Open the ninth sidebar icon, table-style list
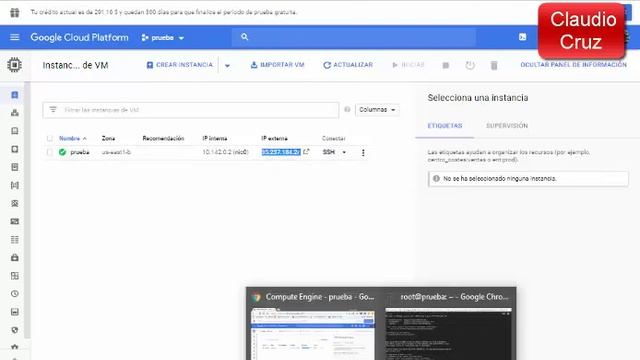Screen dimensions: 640x360 15,240
